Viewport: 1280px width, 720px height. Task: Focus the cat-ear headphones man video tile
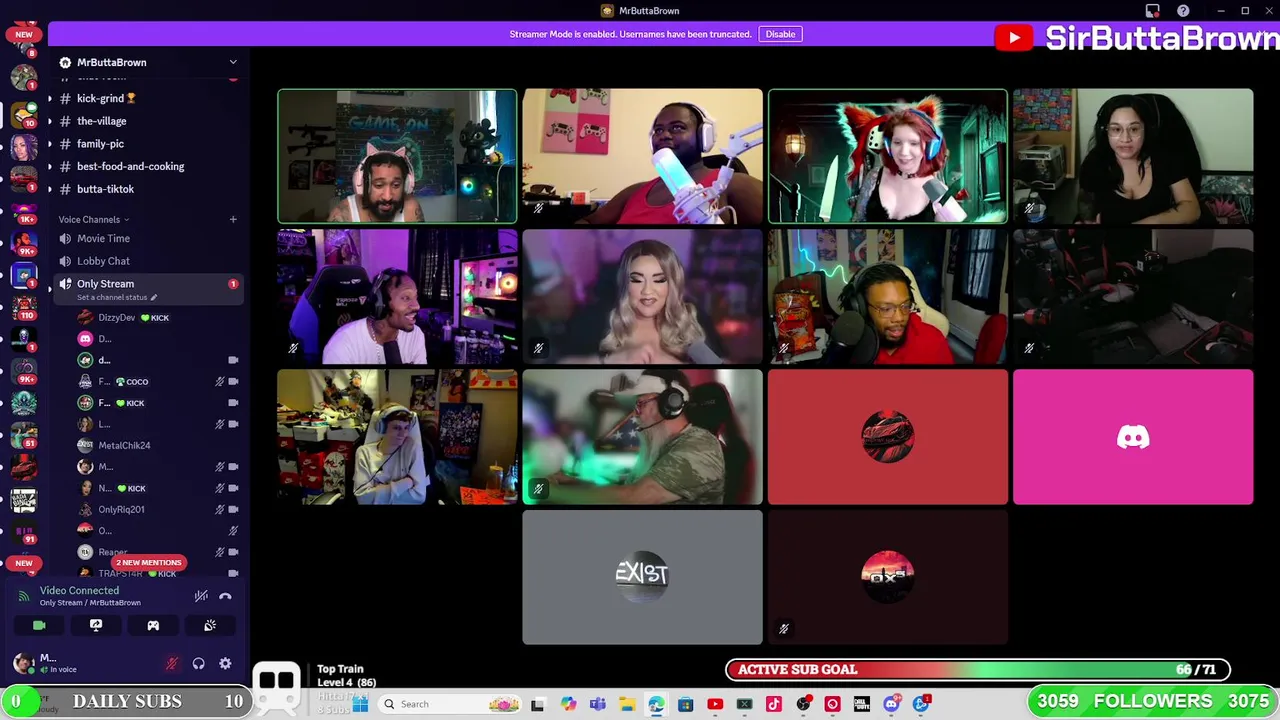click(397, 156)
